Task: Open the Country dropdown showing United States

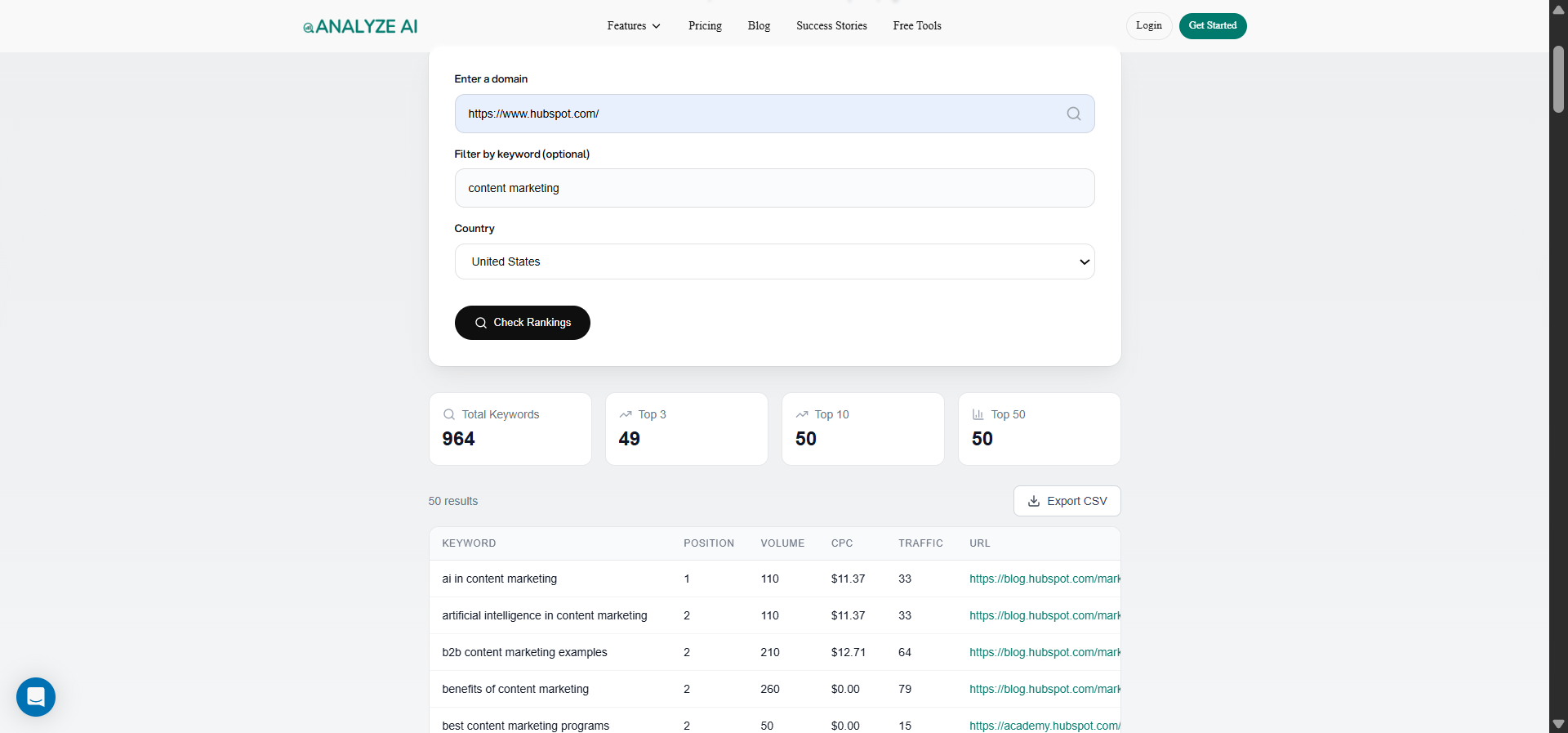Action: coord(774,261)
